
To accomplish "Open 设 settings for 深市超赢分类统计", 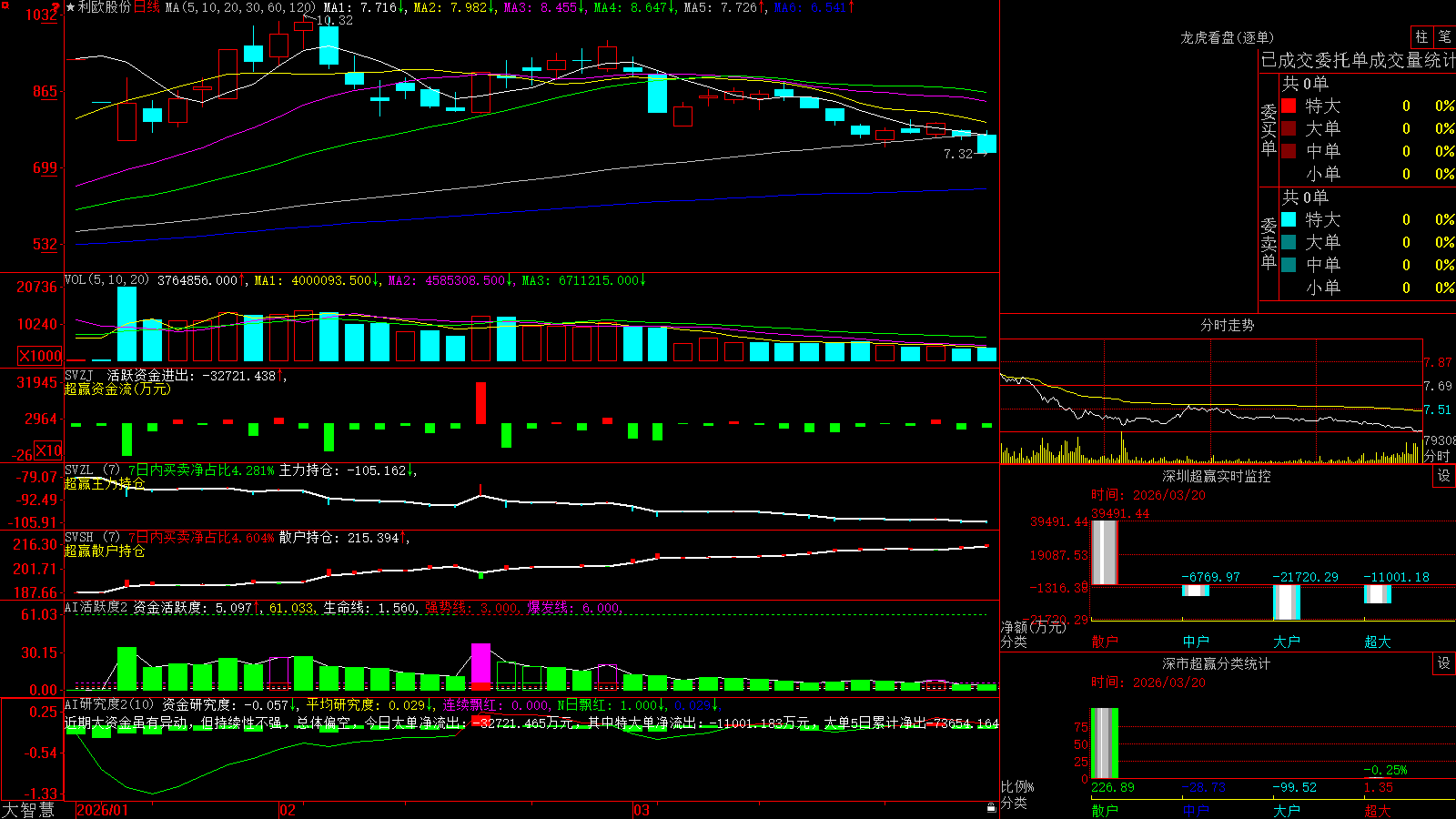I will 1444,663.
